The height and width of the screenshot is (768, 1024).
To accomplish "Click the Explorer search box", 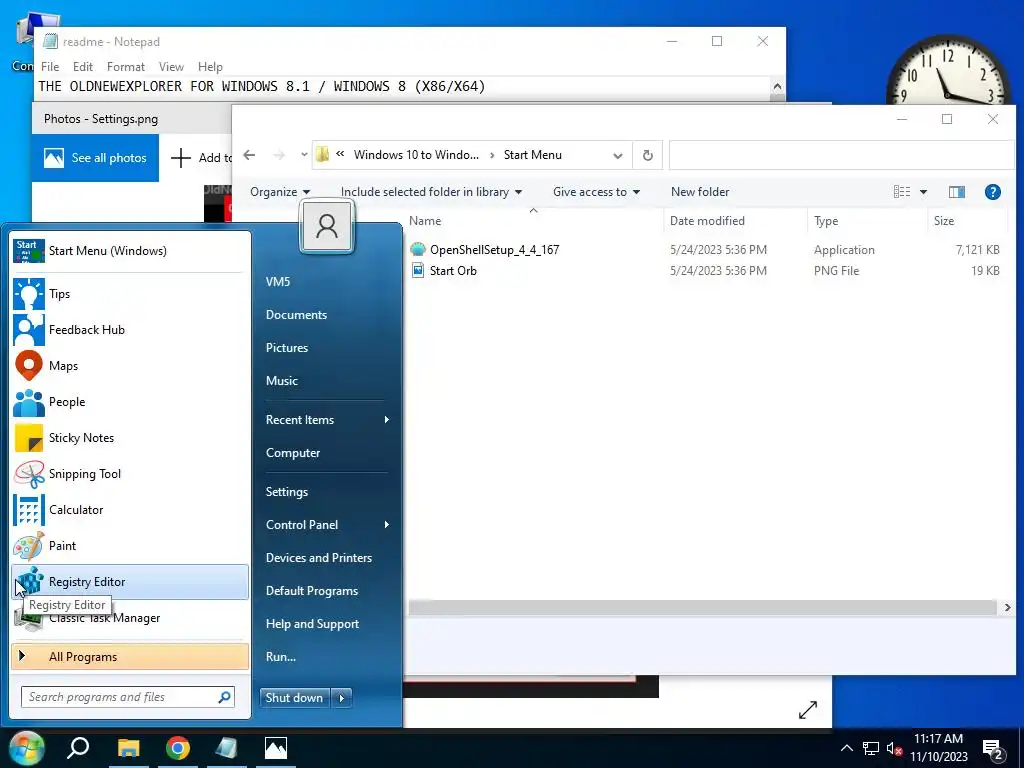I will 841,155.
